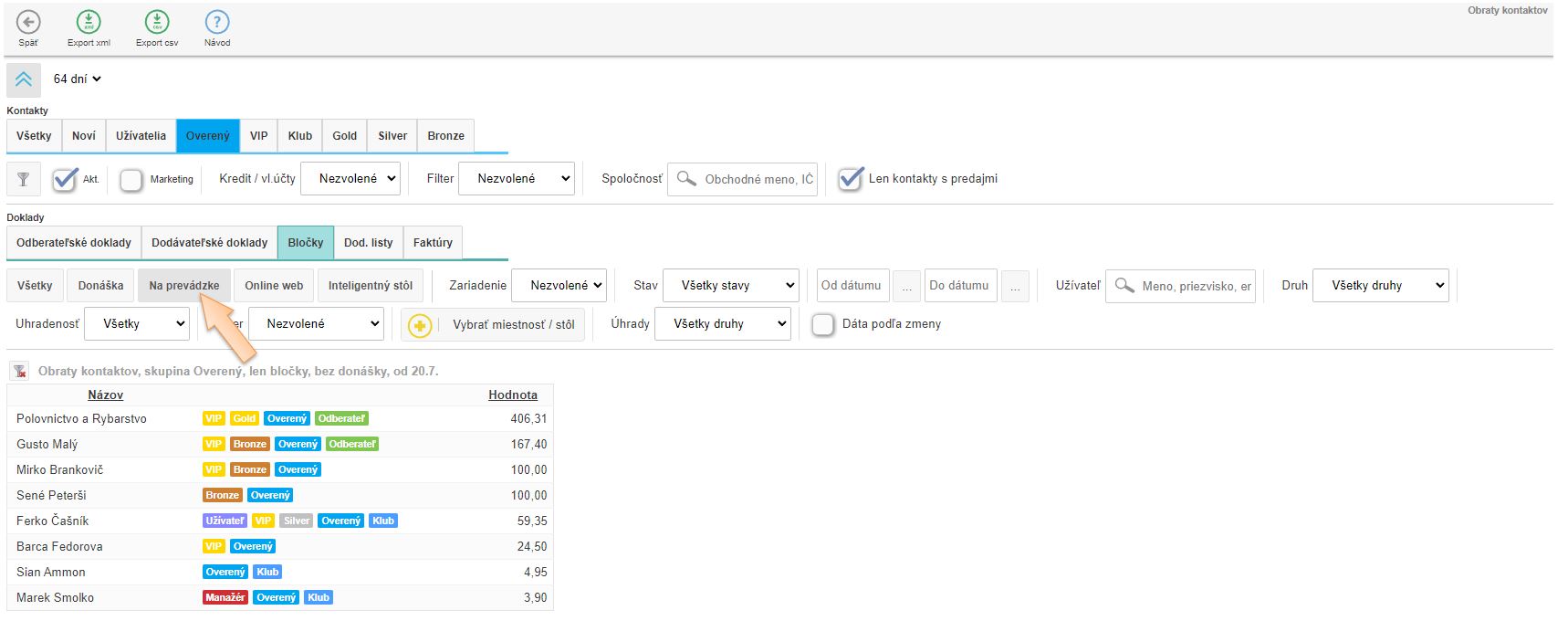Open the Návod help icon

point(217,22)
